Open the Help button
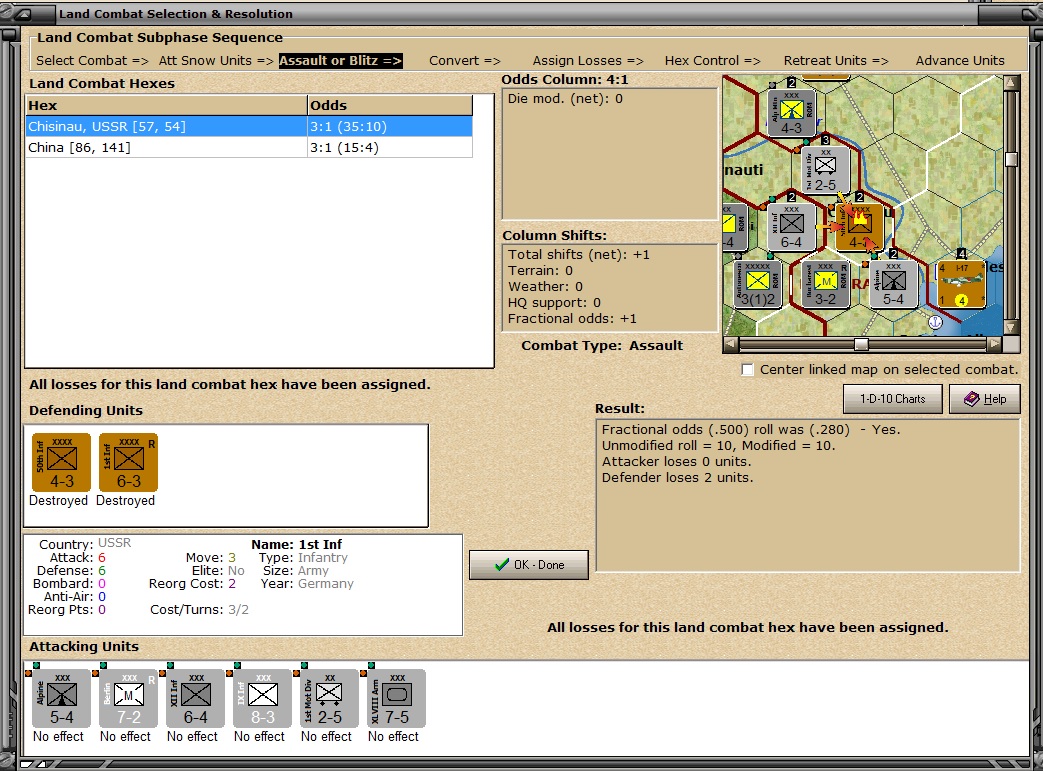Image resolution: width=1043 pixels, height=771 pixels. (985, 399)
